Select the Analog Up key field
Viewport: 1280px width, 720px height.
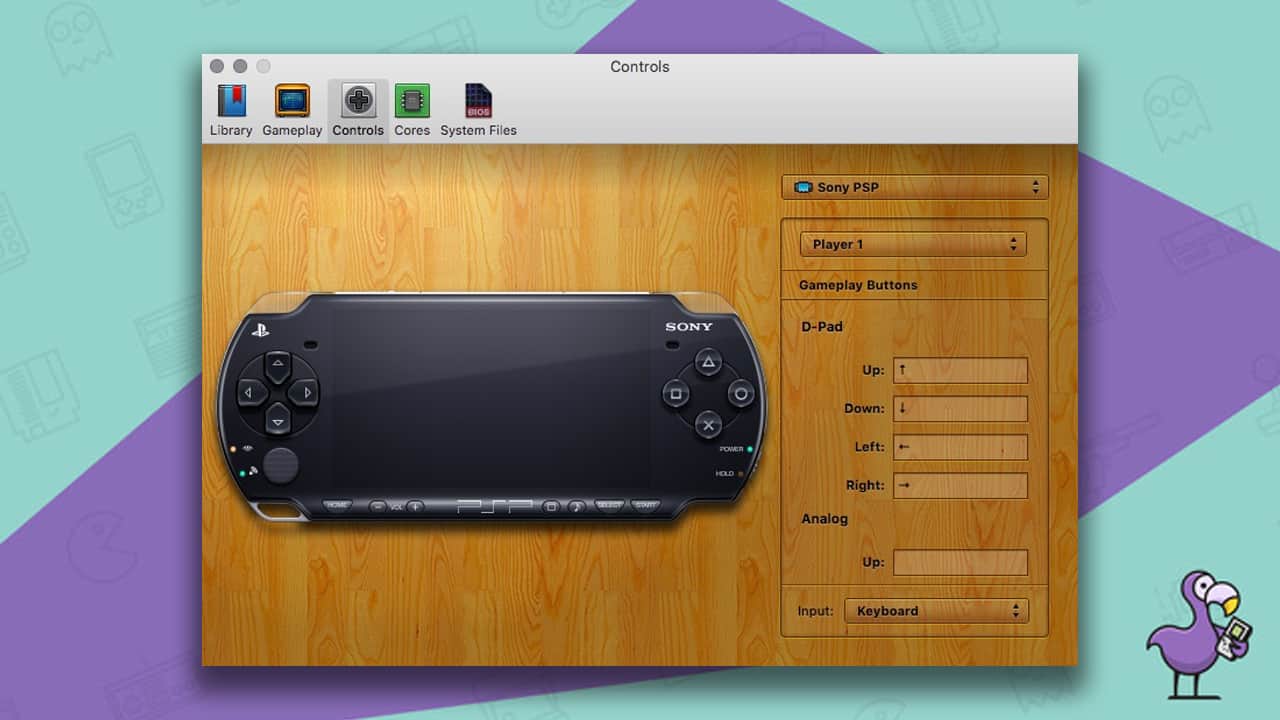(x=960, y=562)
